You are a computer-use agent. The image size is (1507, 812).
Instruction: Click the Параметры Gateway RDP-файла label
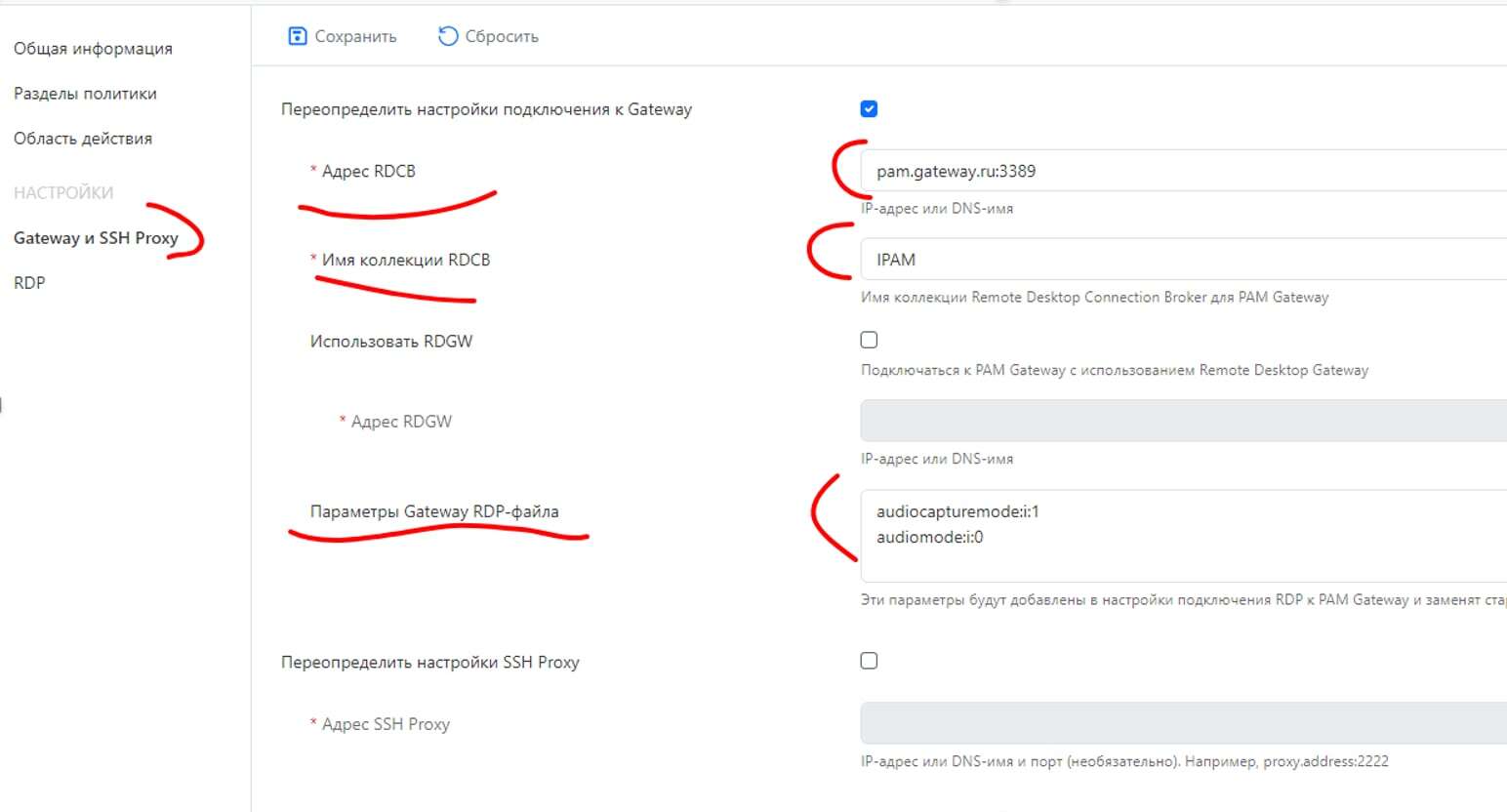click(434, 511)
